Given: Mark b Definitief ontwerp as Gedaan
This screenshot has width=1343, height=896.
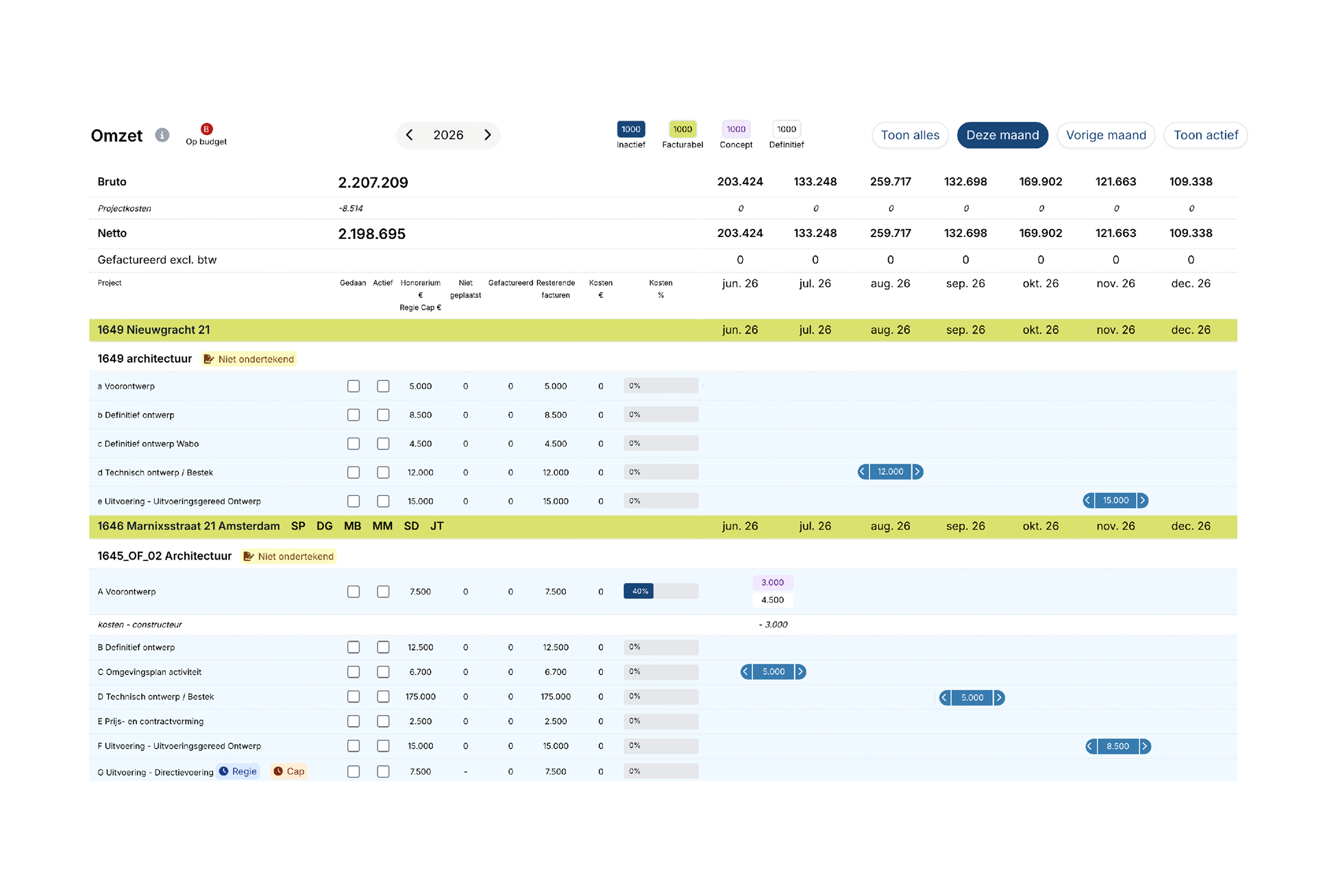Looking at the screenshot, I should (354, 415).
